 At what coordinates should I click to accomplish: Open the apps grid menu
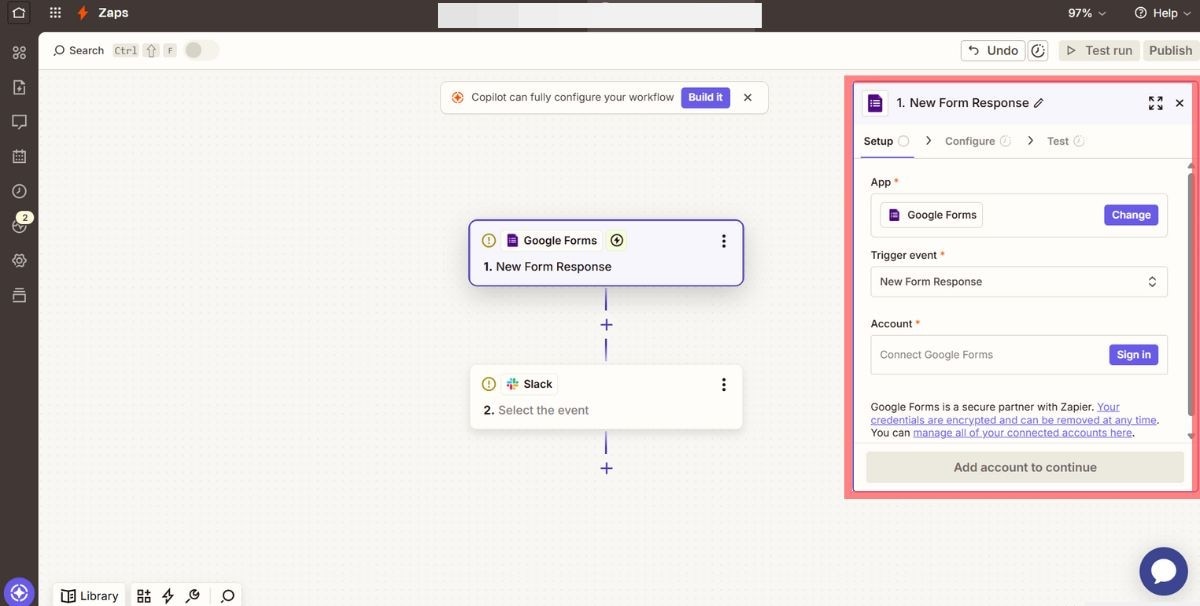55,13
